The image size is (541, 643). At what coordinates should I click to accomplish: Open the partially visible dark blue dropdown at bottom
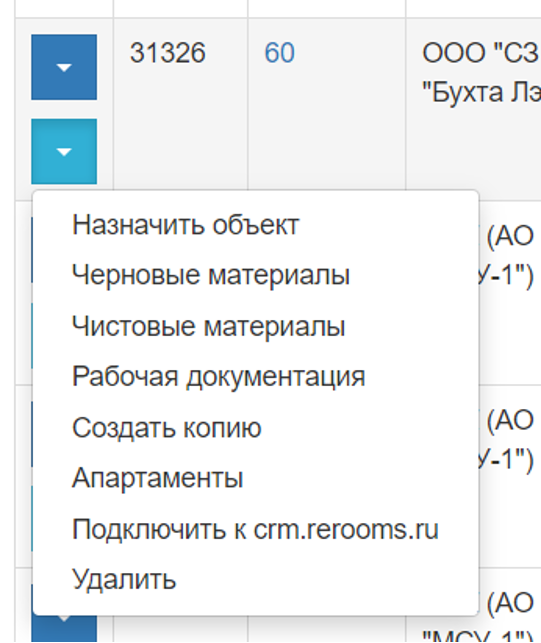click(64, 627)
